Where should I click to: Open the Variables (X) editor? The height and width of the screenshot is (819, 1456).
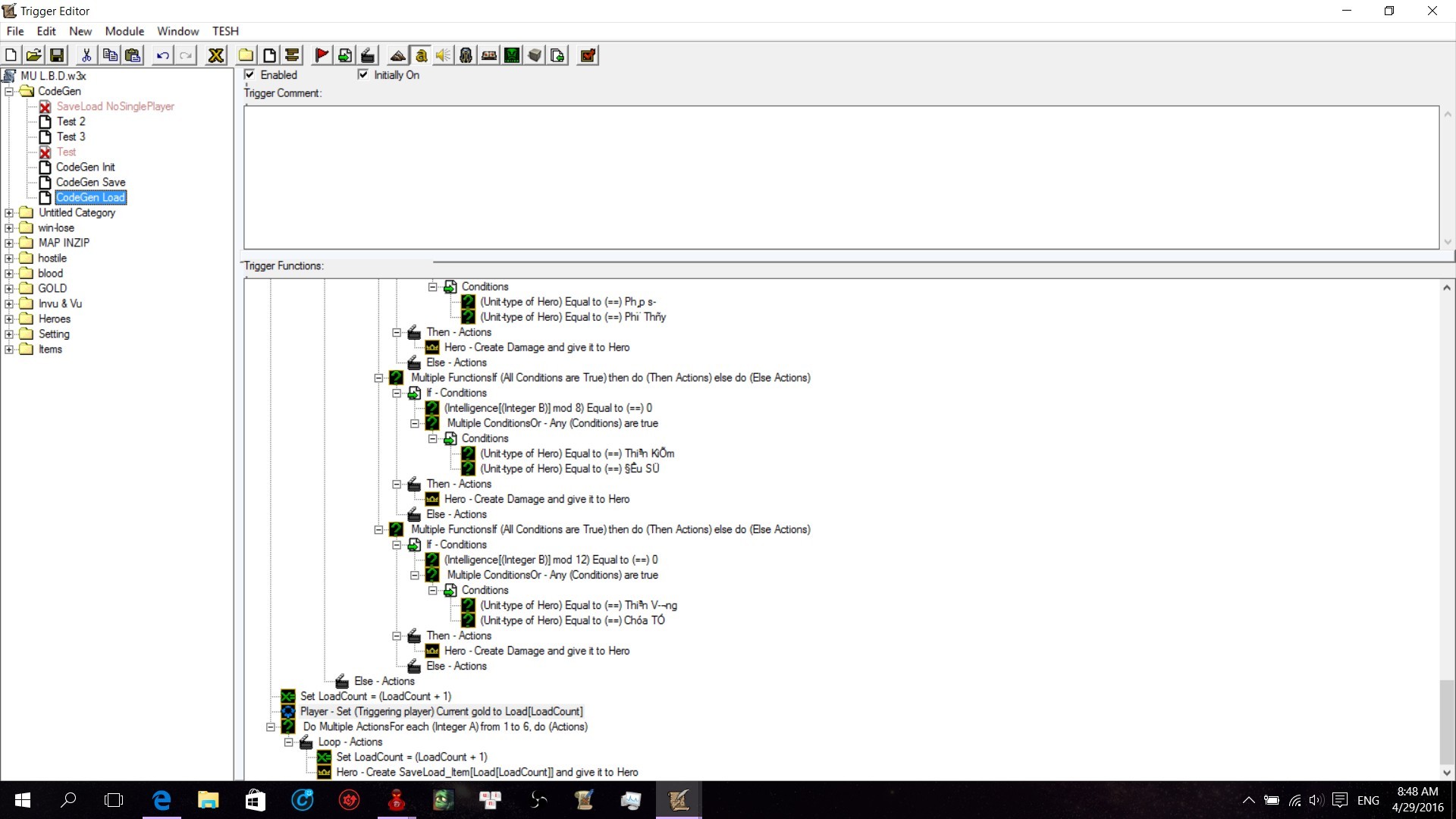(216, 55)
